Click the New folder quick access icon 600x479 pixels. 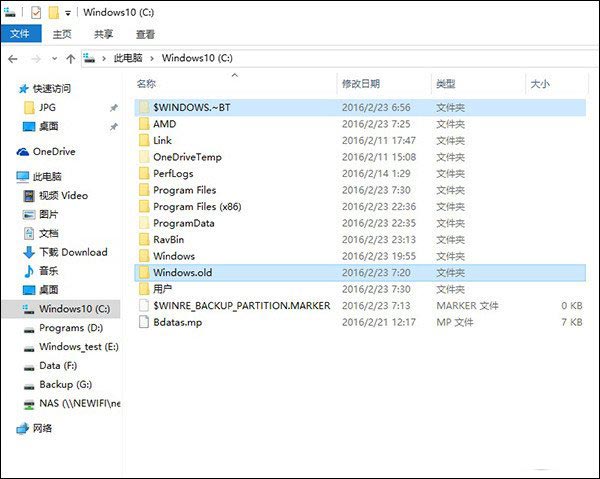tap(54, 13)
